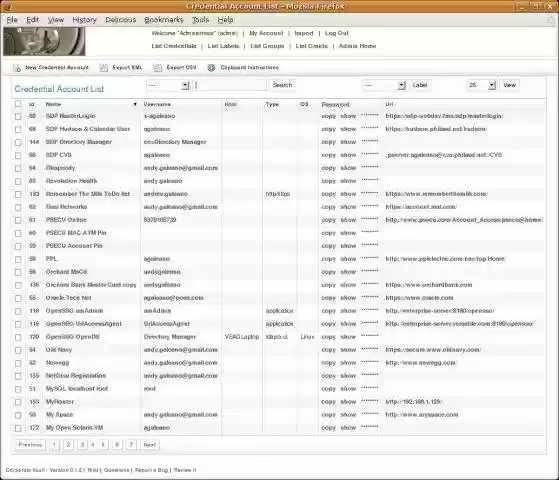Click the Export CSV icon

(x=157, y=68)
